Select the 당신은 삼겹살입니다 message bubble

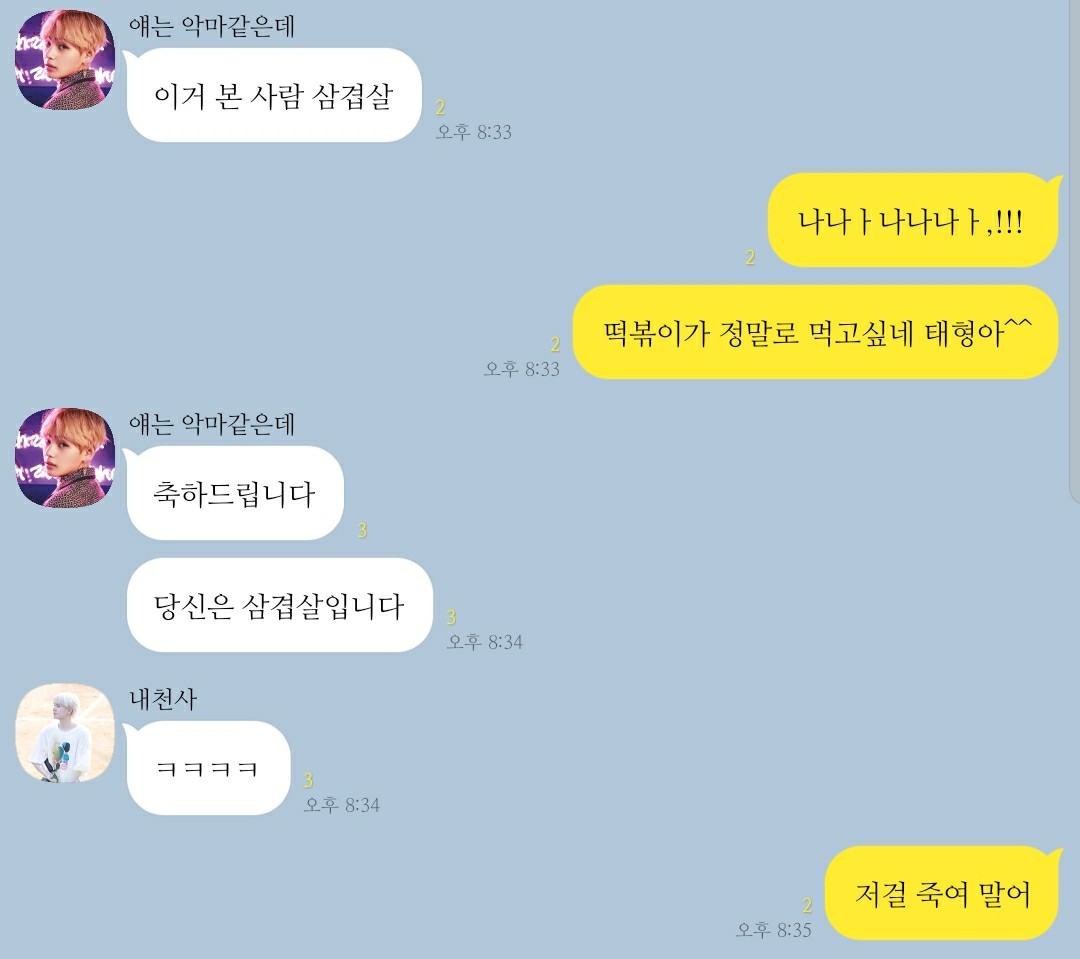coord(279,605)
